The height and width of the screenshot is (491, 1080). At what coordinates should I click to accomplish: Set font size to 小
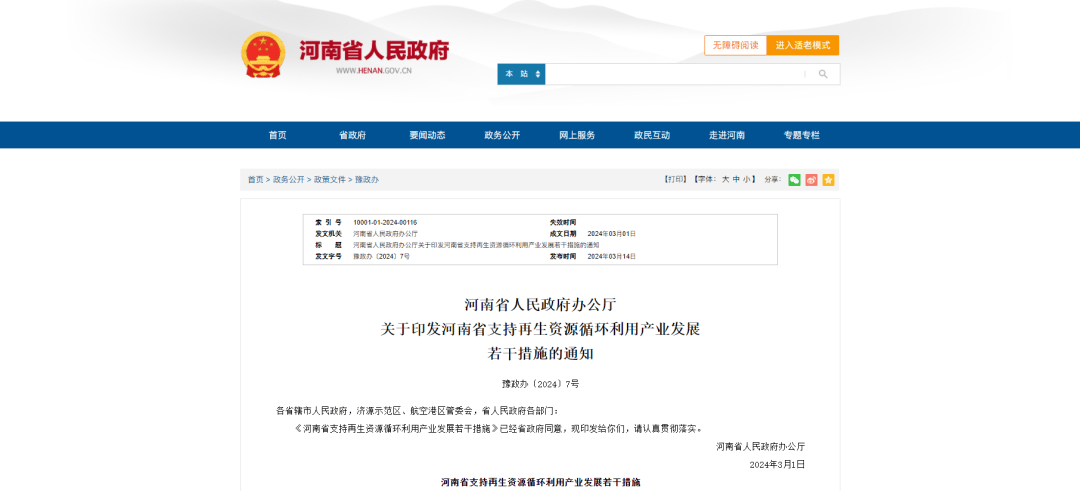pos(747,180)
